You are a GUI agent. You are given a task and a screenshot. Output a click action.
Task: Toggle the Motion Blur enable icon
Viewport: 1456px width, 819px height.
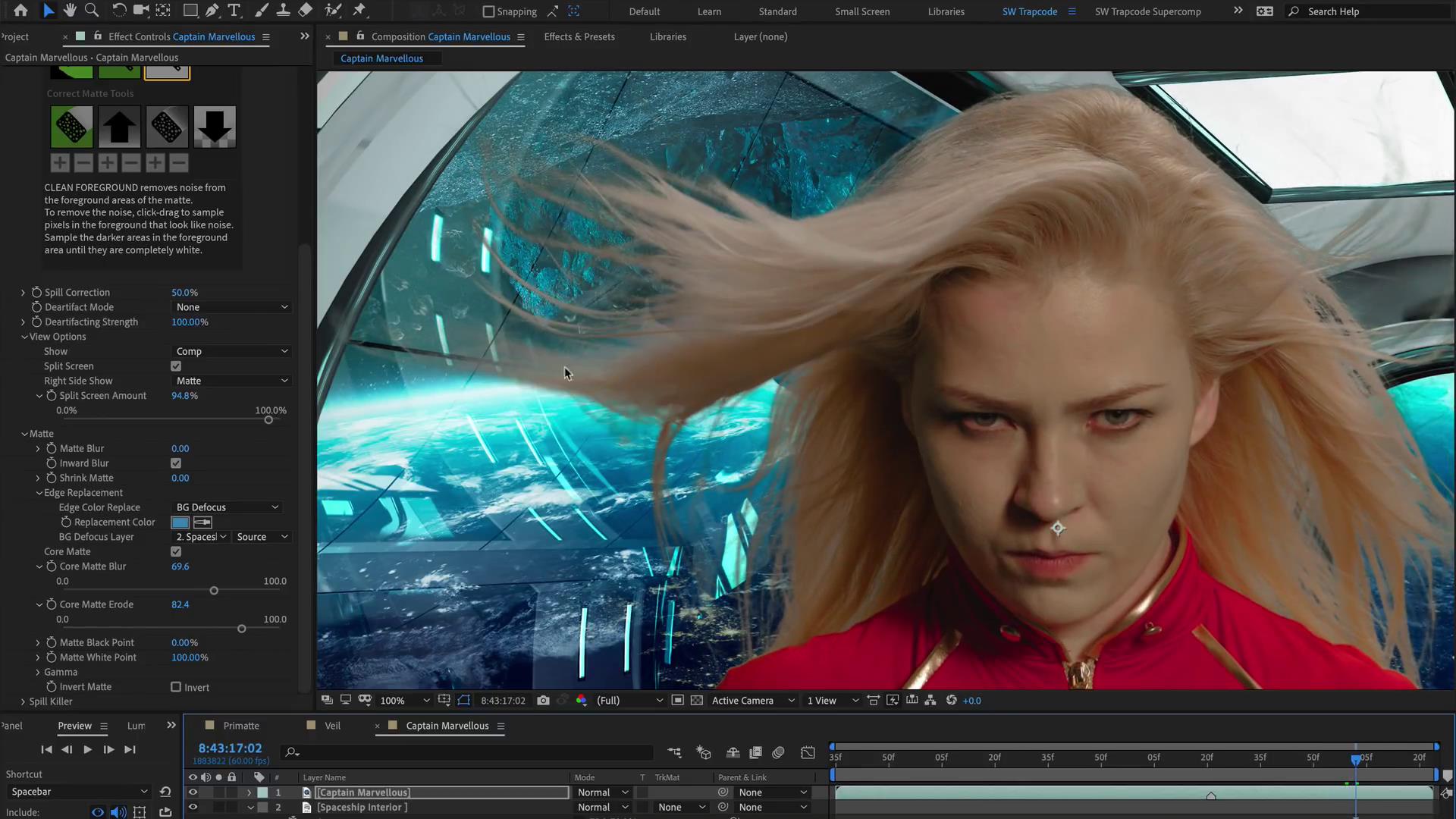tap(778, 752)
